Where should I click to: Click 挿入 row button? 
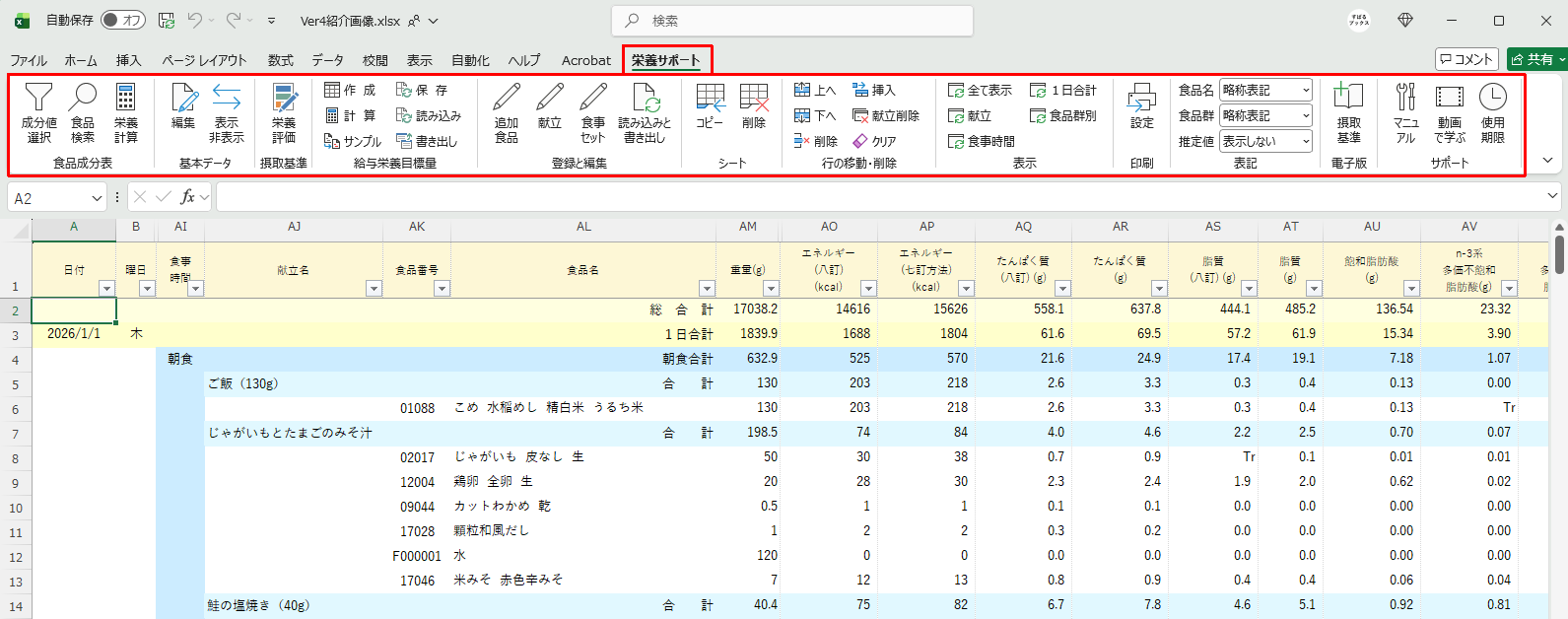(874, 90)
